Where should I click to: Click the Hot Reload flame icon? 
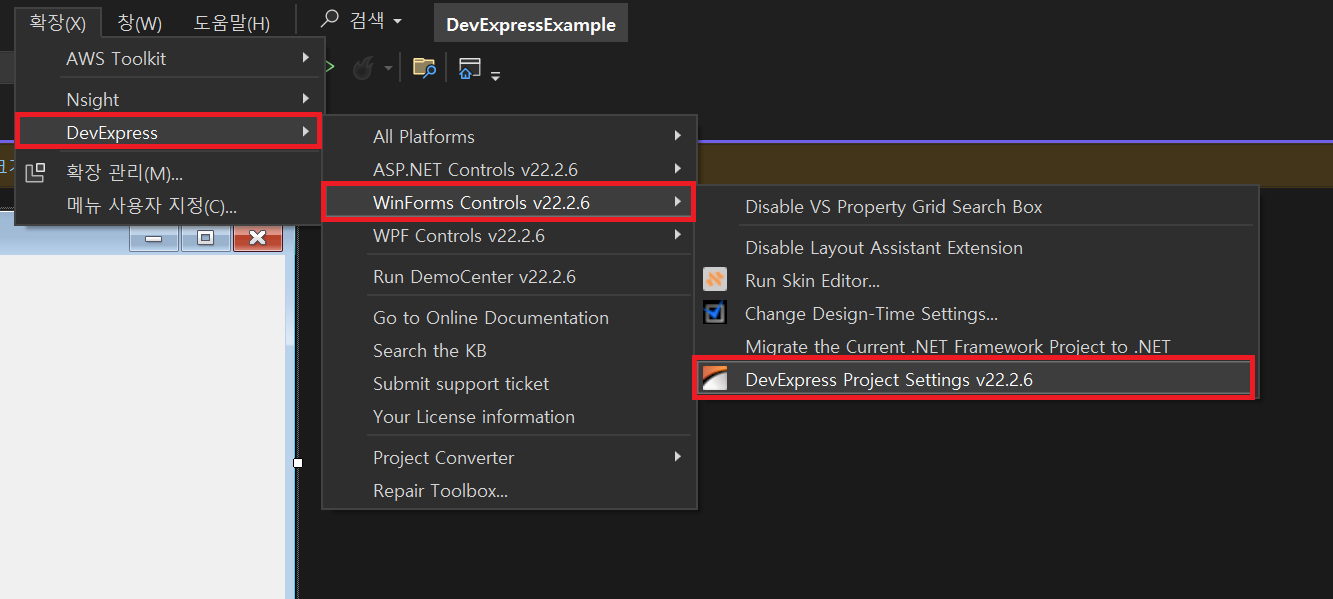pyautogui.click(x=362, y=68)
